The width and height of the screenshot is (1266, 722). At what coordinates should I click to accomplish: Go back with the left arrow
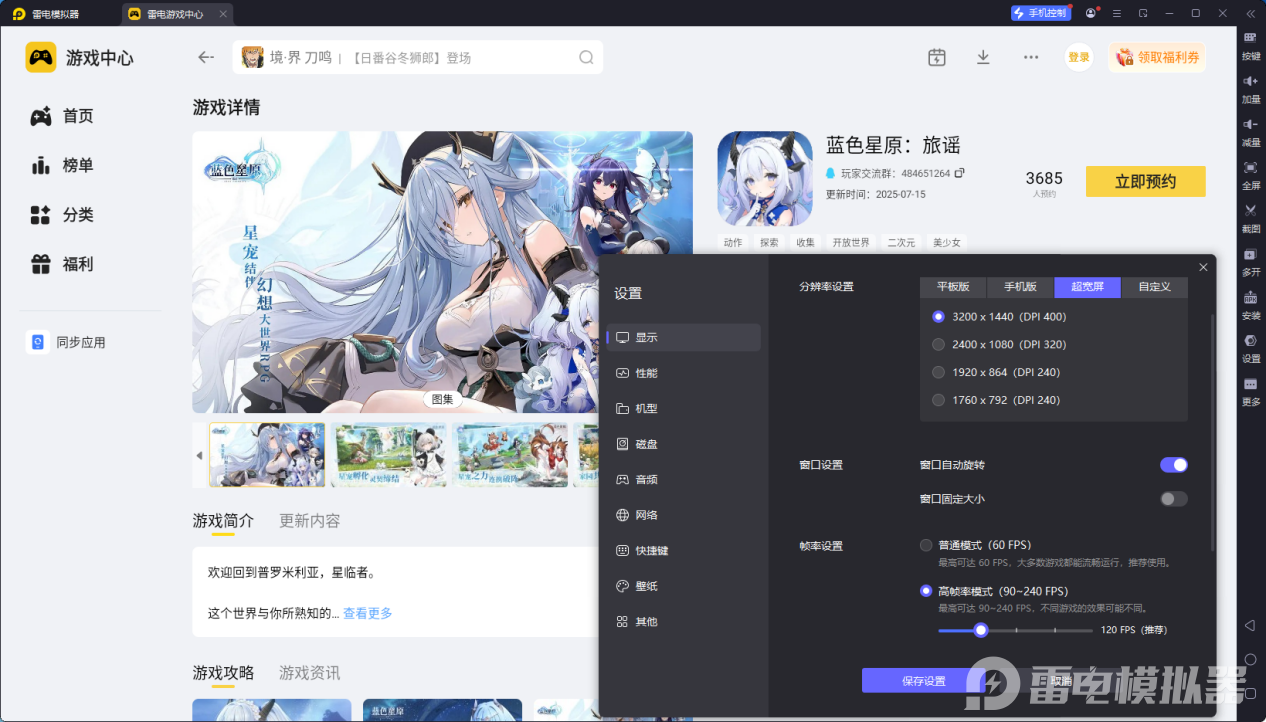[x=206, y=57]
